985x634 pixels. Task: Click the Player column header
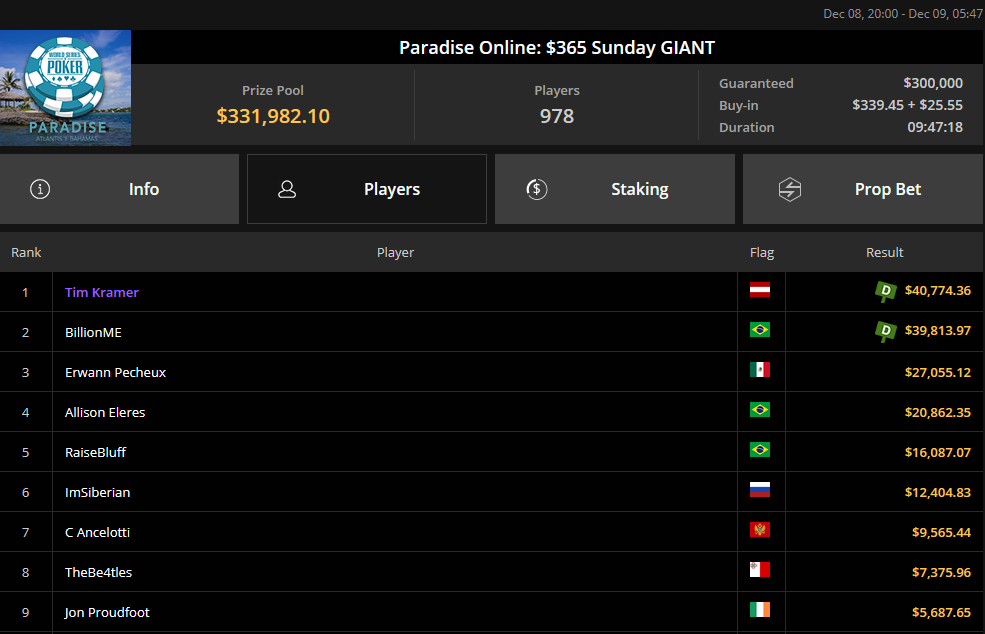tap(395, 252)
